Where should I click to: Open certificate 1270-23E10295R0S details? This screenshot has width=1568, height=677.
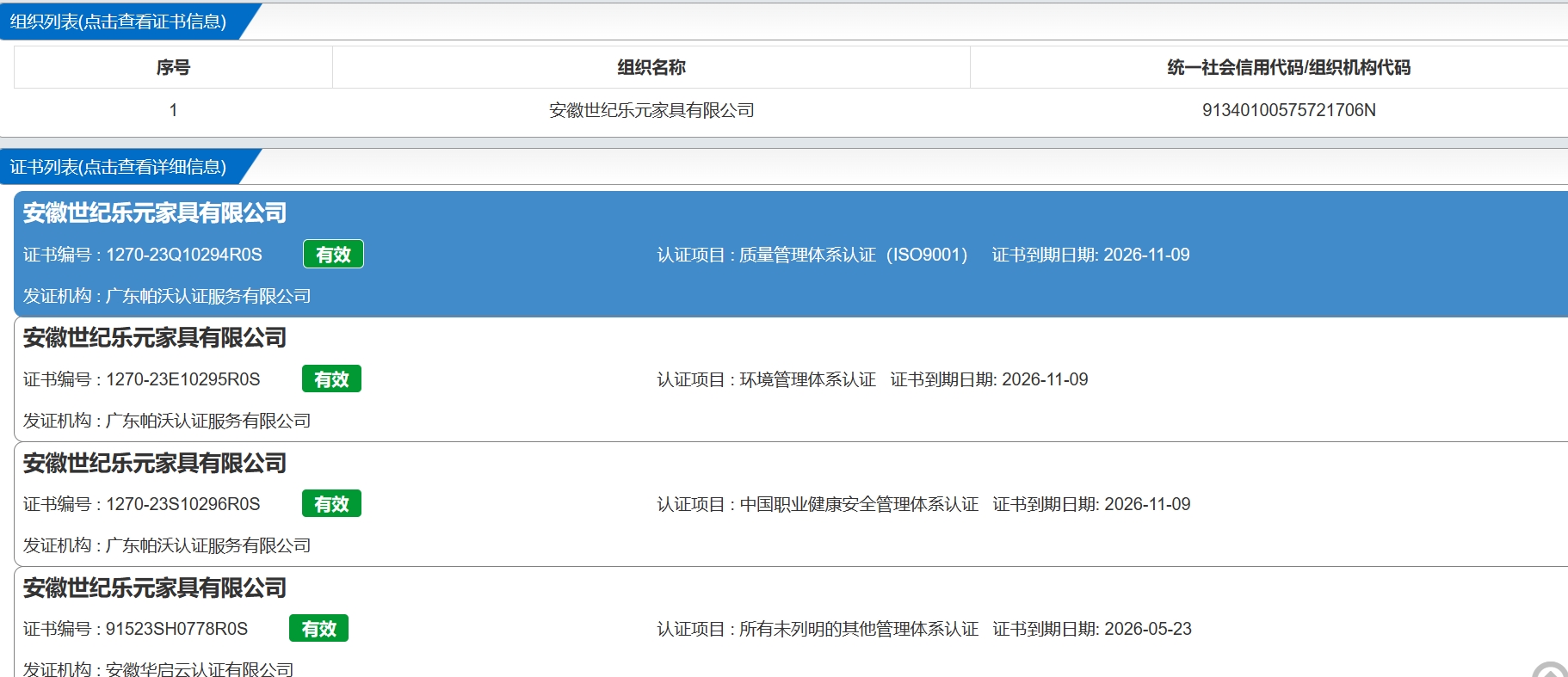coord(791,379)
